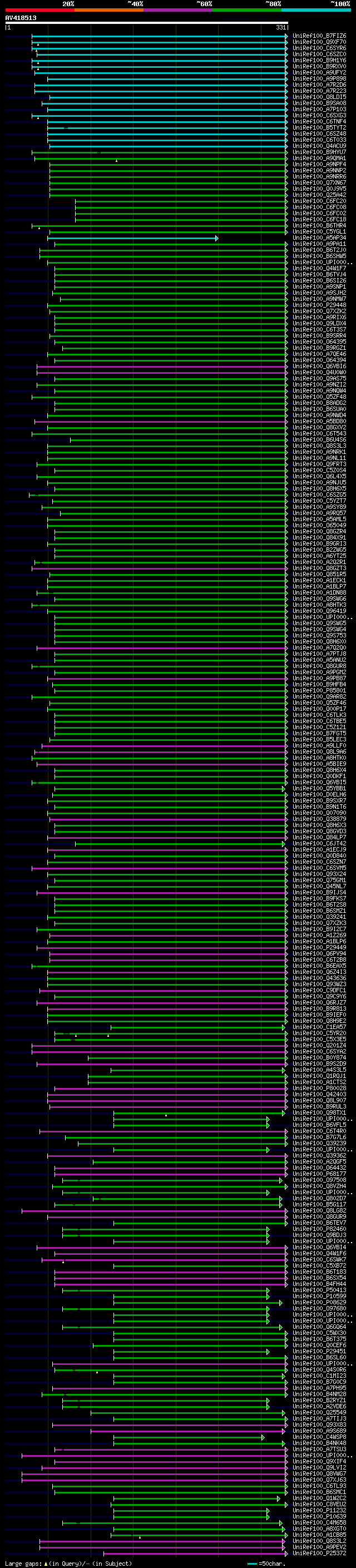
Task: Click the yellow gap triangle in the Large gaps legend
Action: click(46, 1563)
